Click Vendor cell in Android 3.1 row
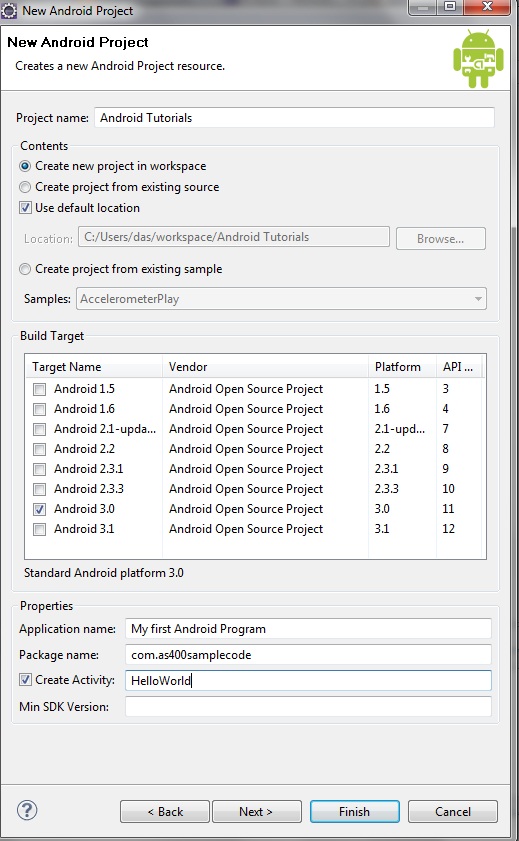 (x=246, y=529)
